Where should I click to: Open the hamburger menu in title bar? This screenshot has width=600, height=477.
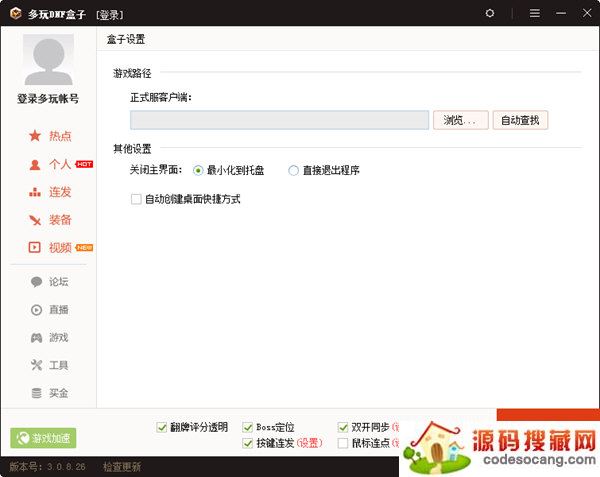[535, 13]
